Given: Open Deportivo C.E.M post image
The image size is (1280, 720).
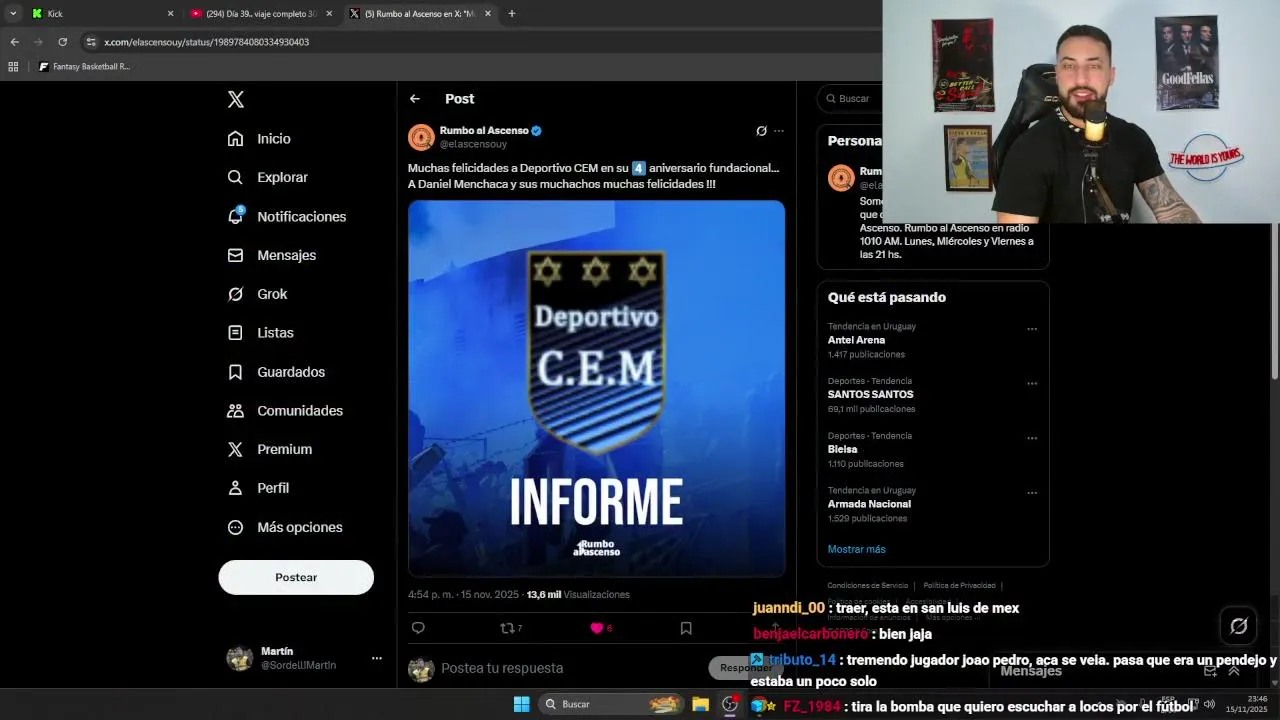Looking at the screenshot, I should coord(596,388).
